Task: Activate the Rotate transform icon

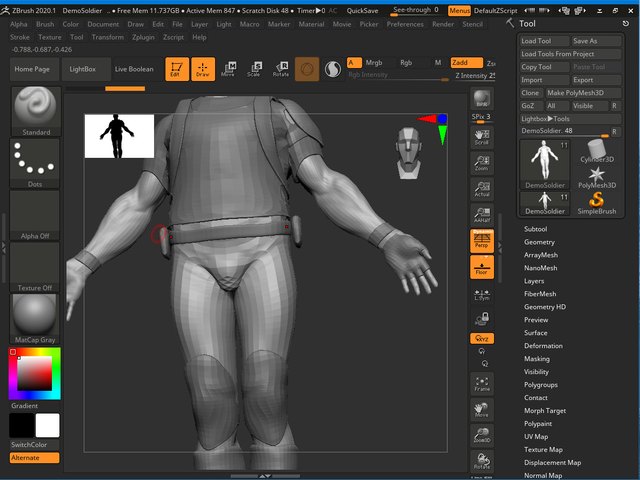Action: (280, 69)
